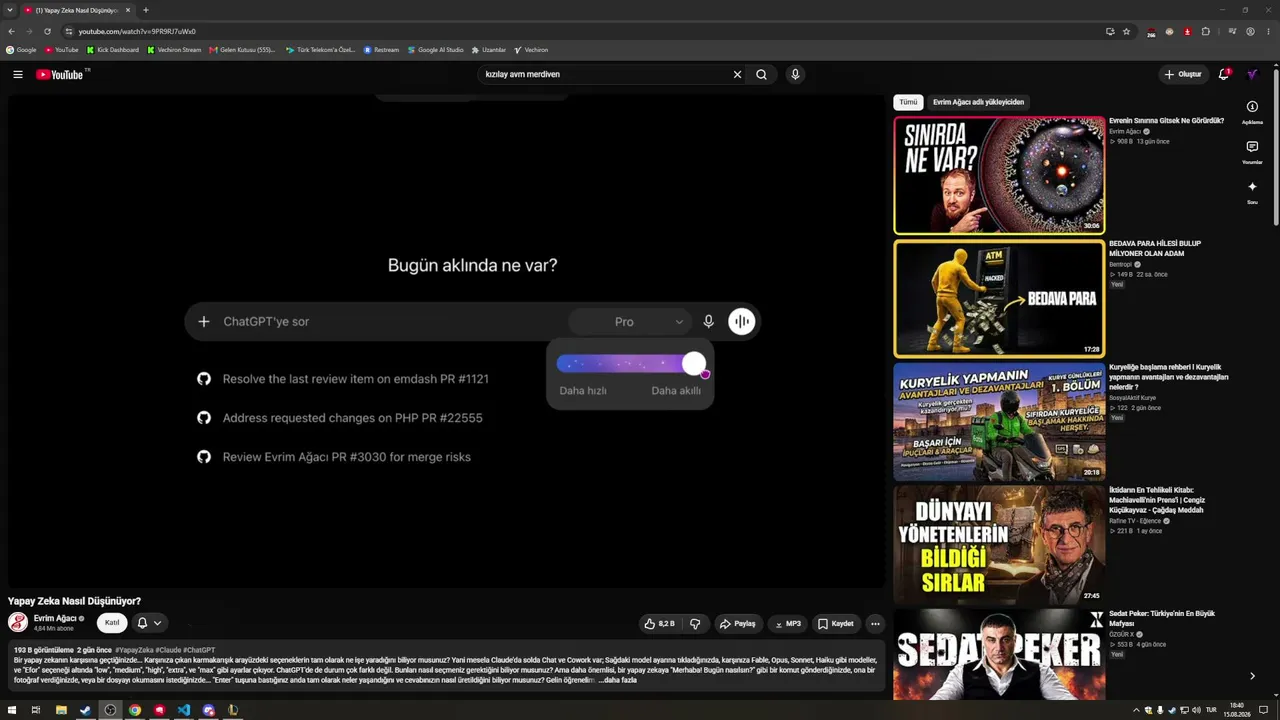Open the Kick Dashboard bookmark
Viewport: 1280px width, 720px height.
coord(113,49)
